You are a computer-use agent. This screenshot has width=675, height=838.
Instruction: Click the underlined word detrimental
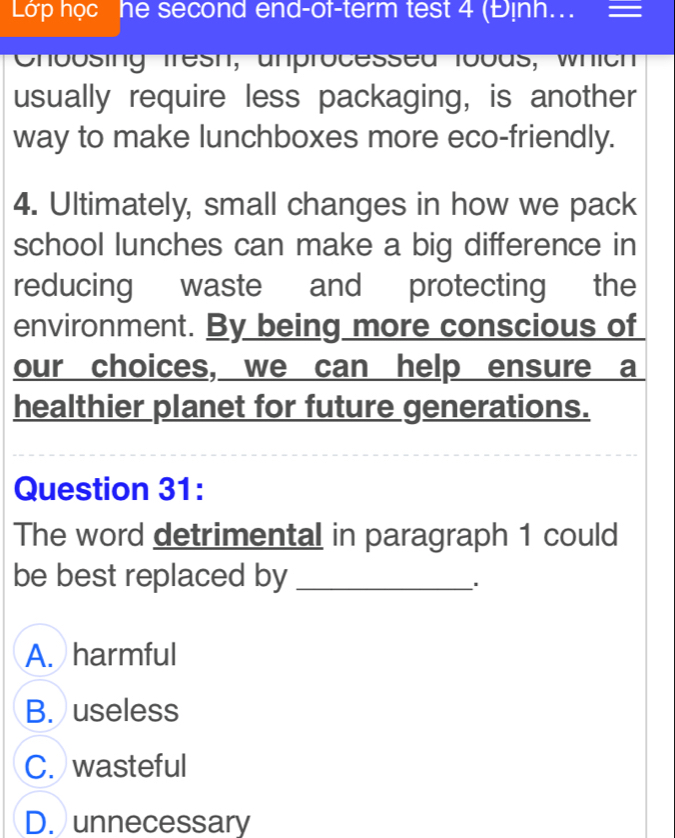pyautogui.click(x=238, y=535)
